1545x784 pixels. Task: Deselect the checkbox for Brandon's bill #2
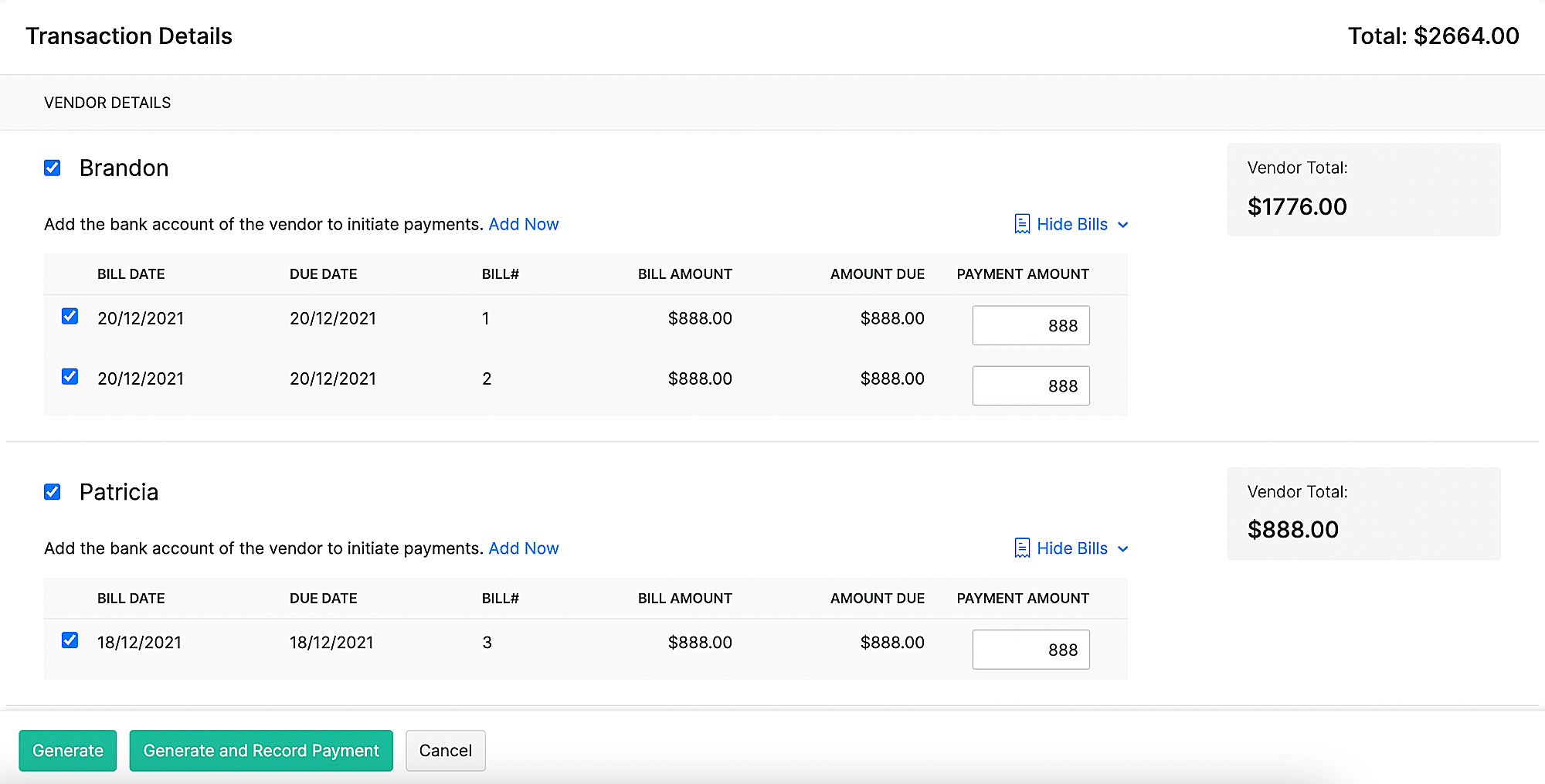pyautogui.click(x=70, y=377)
